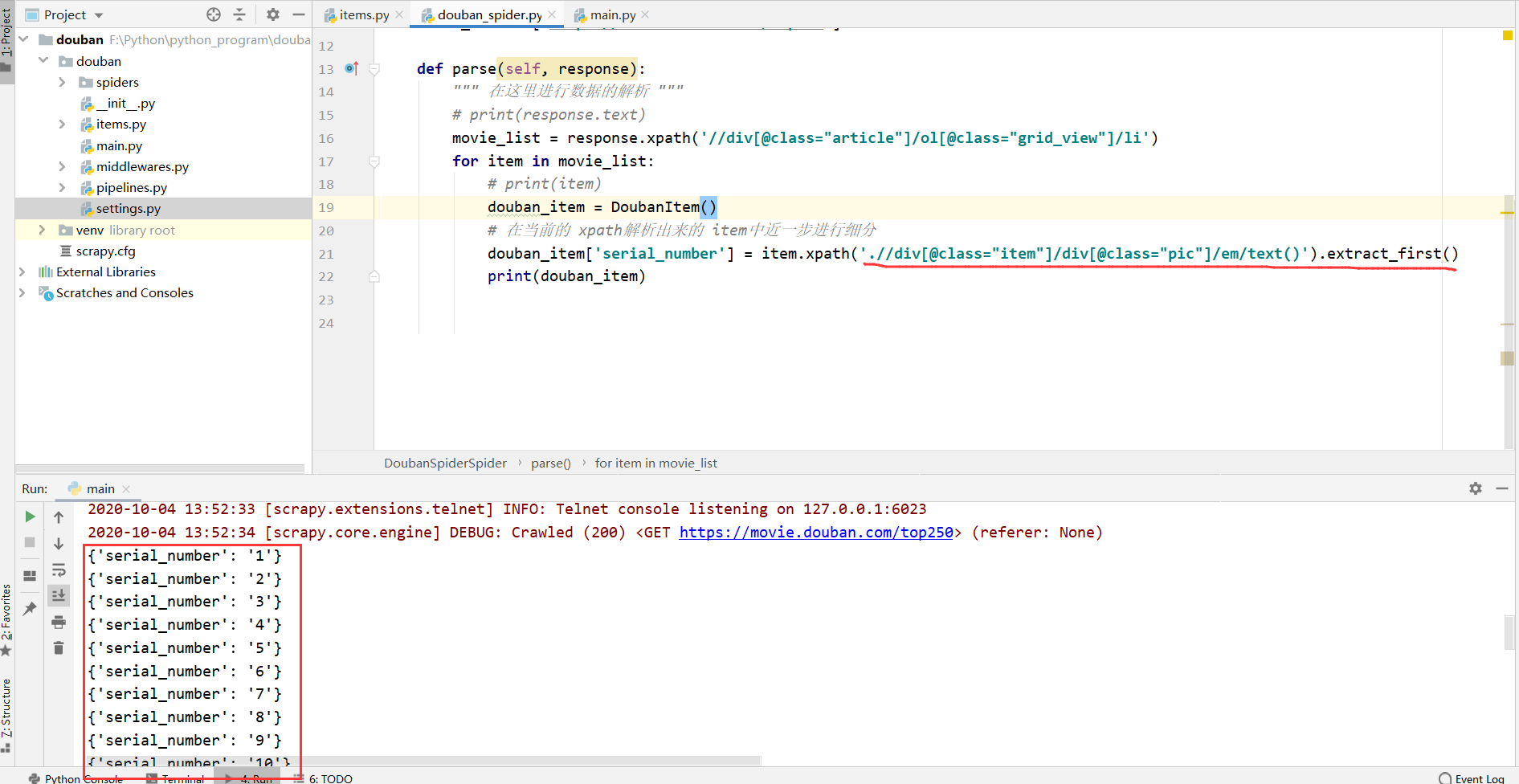The height and width of the screenshot is (784, 1519).
Task: Expand Scratches and Consoles
Action: (x=23, y=292)
